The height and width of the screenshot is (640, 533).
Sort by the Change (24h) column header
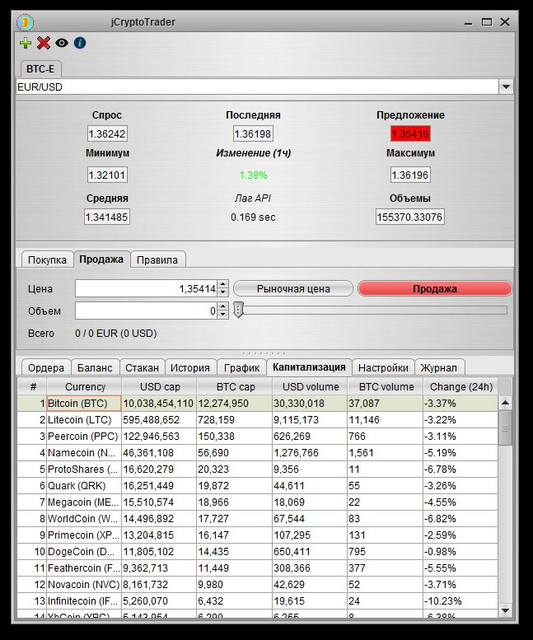click(461, 387)
